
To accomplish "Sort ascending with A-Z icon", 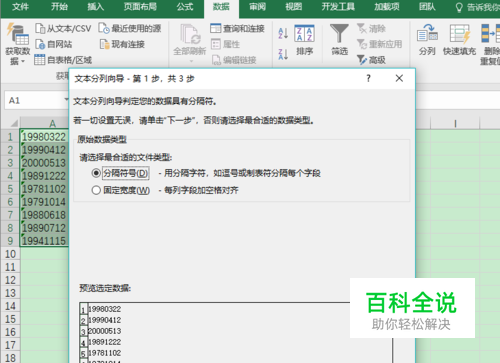I will (283, 33).
